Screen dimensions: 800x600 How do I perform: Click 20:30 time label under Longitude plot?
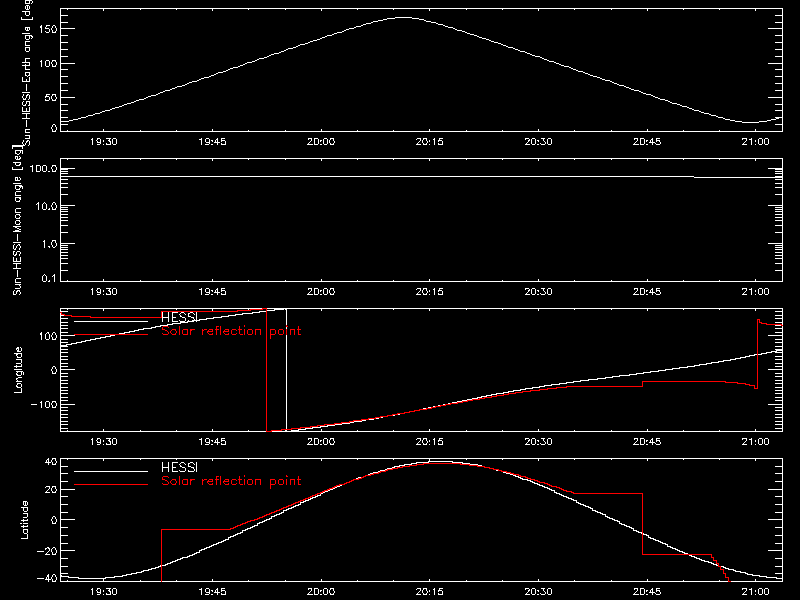click(538, 442)
